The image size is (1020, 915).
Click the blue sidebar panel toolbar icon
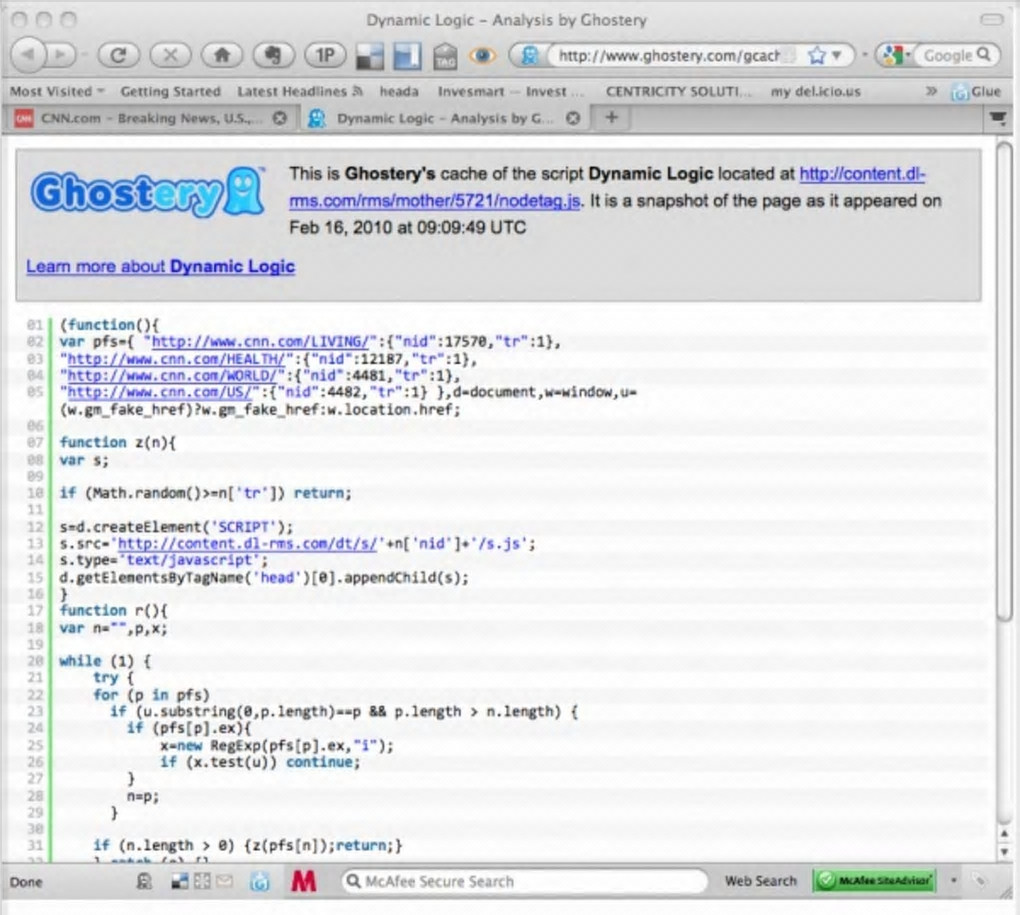[x=408, y=57]
